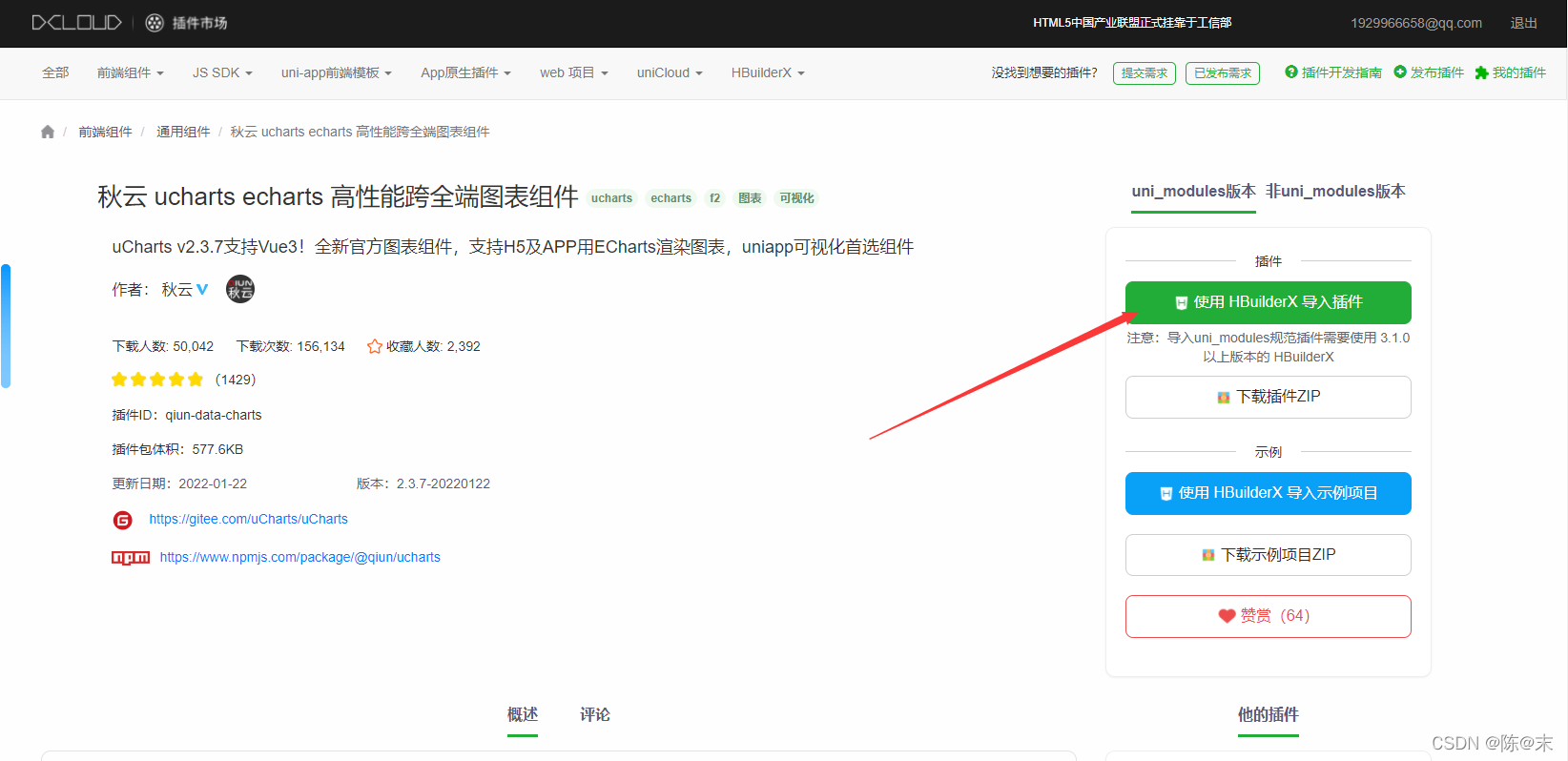
Task: Click 前端组件 breadcrumb link
Action: coord(105,132)
